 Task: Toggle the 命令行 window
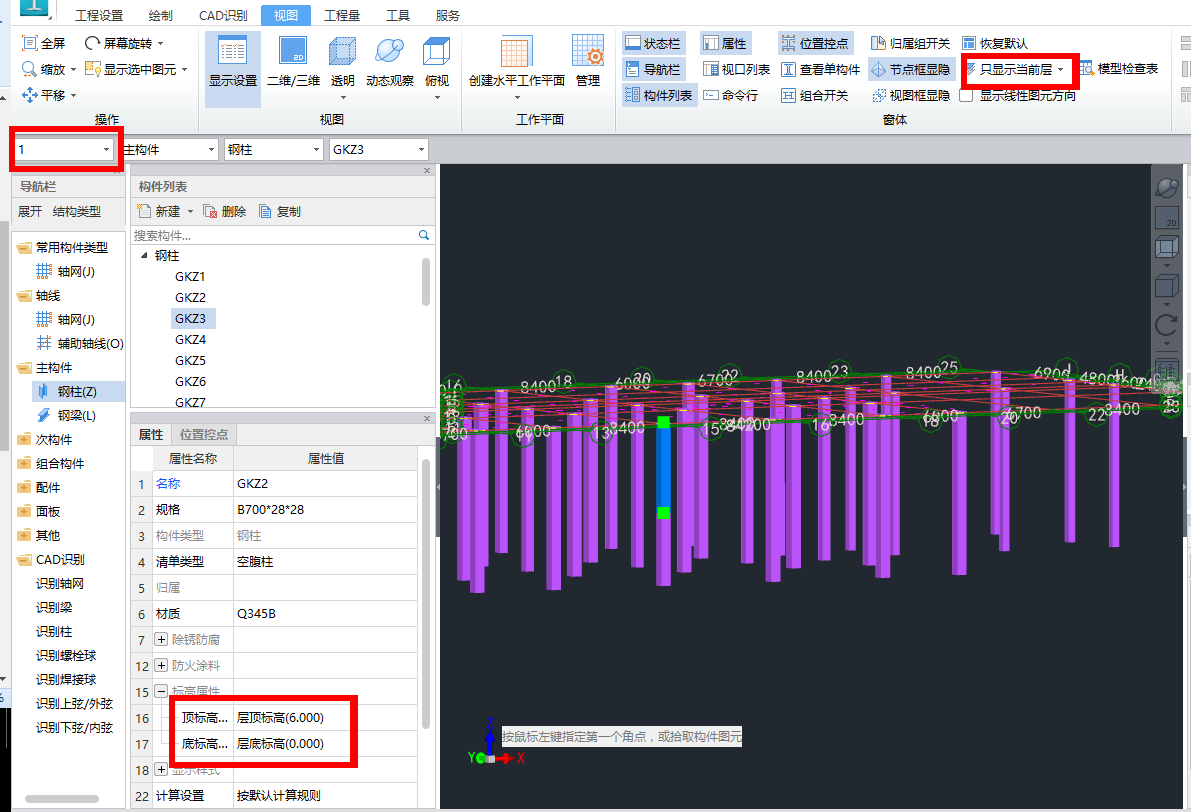[x=730, y=95]
